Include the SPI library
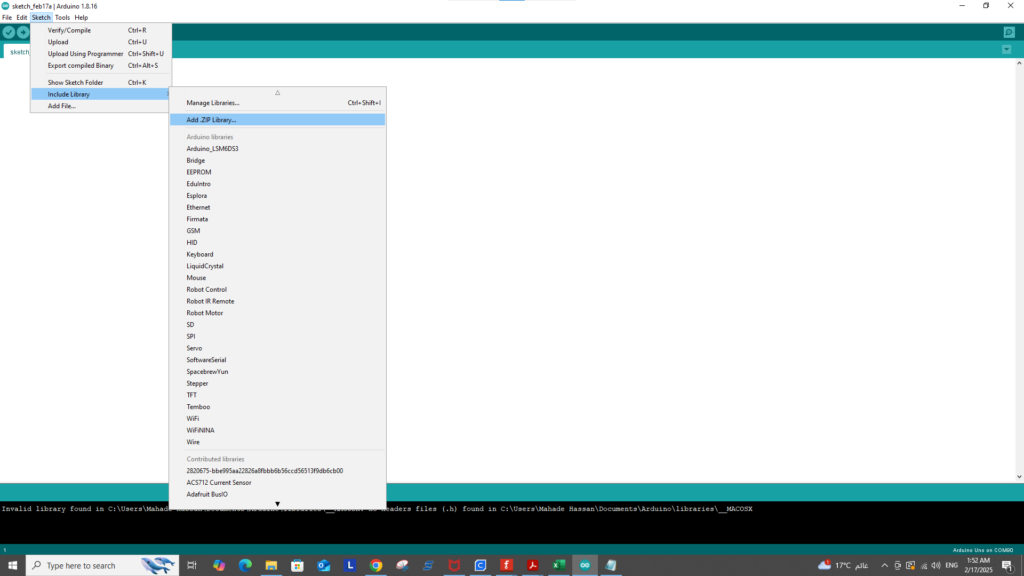 [278, 336]
